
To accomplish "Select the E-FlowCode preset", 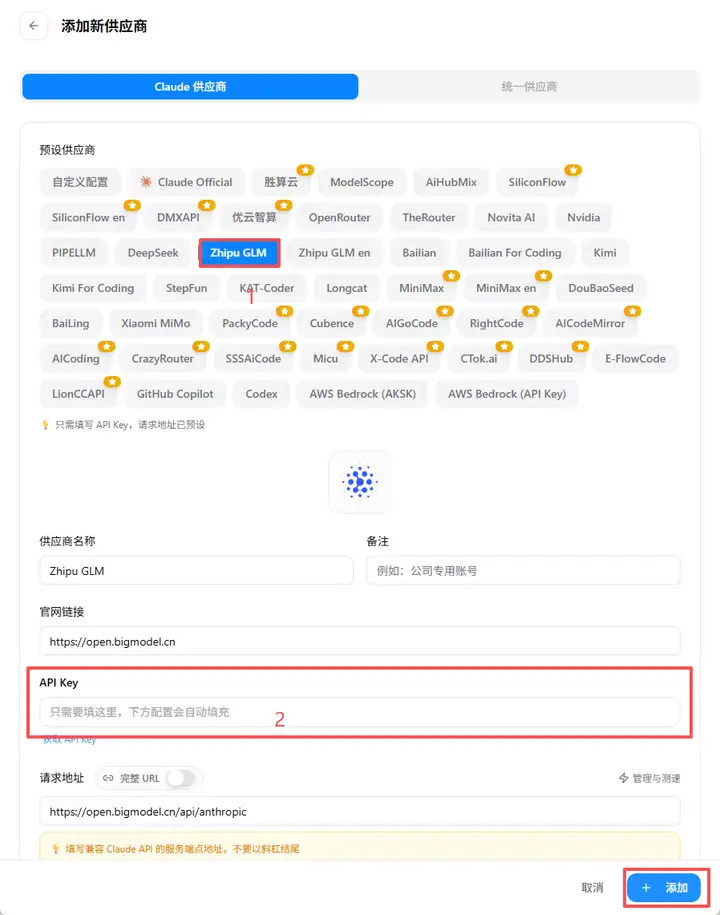I will click(x=635, y=359).
